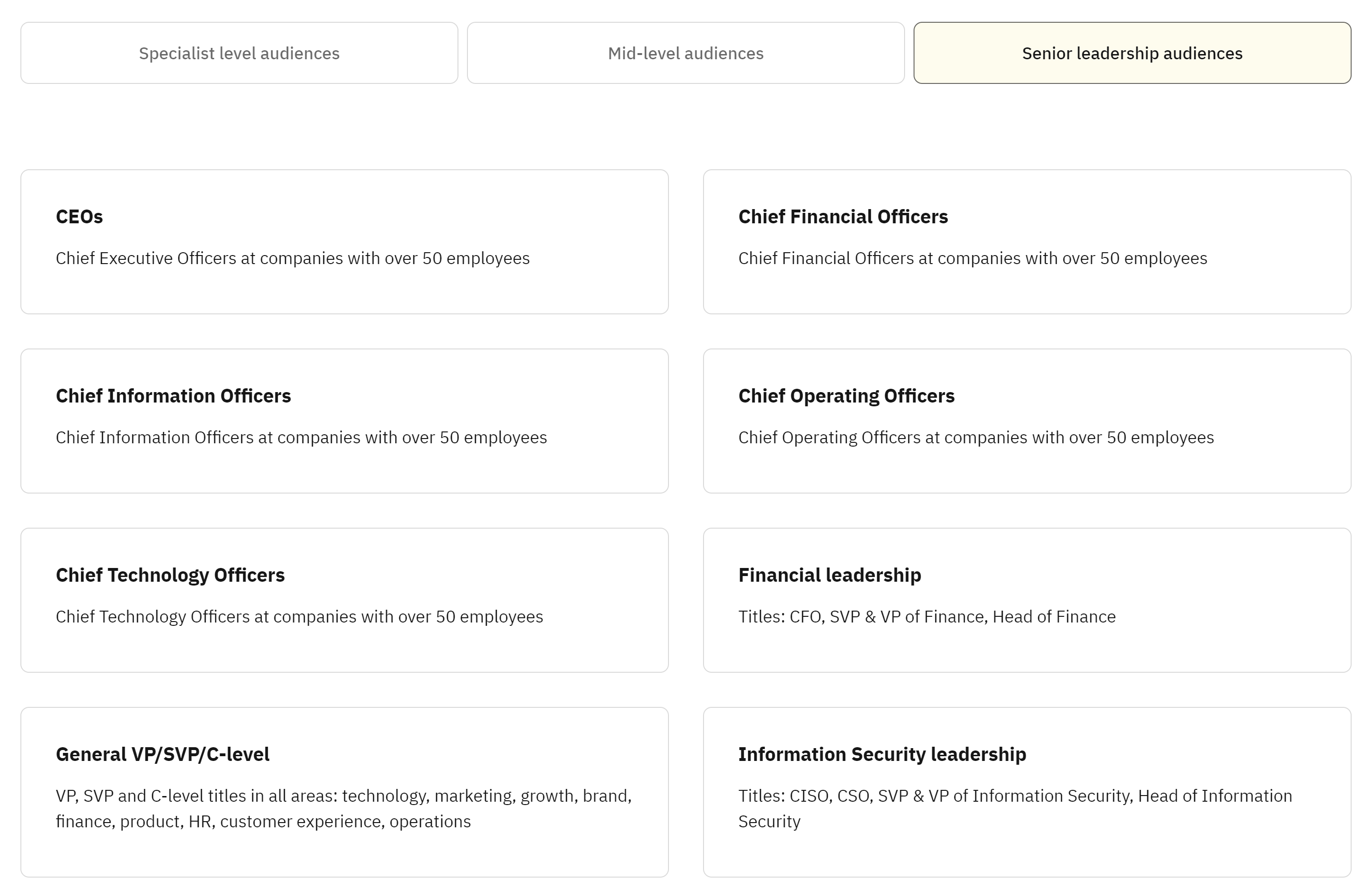Click Chief Information Officers companies description
The height and width of the screenshot is (888, 1372).
coord(301,438)
